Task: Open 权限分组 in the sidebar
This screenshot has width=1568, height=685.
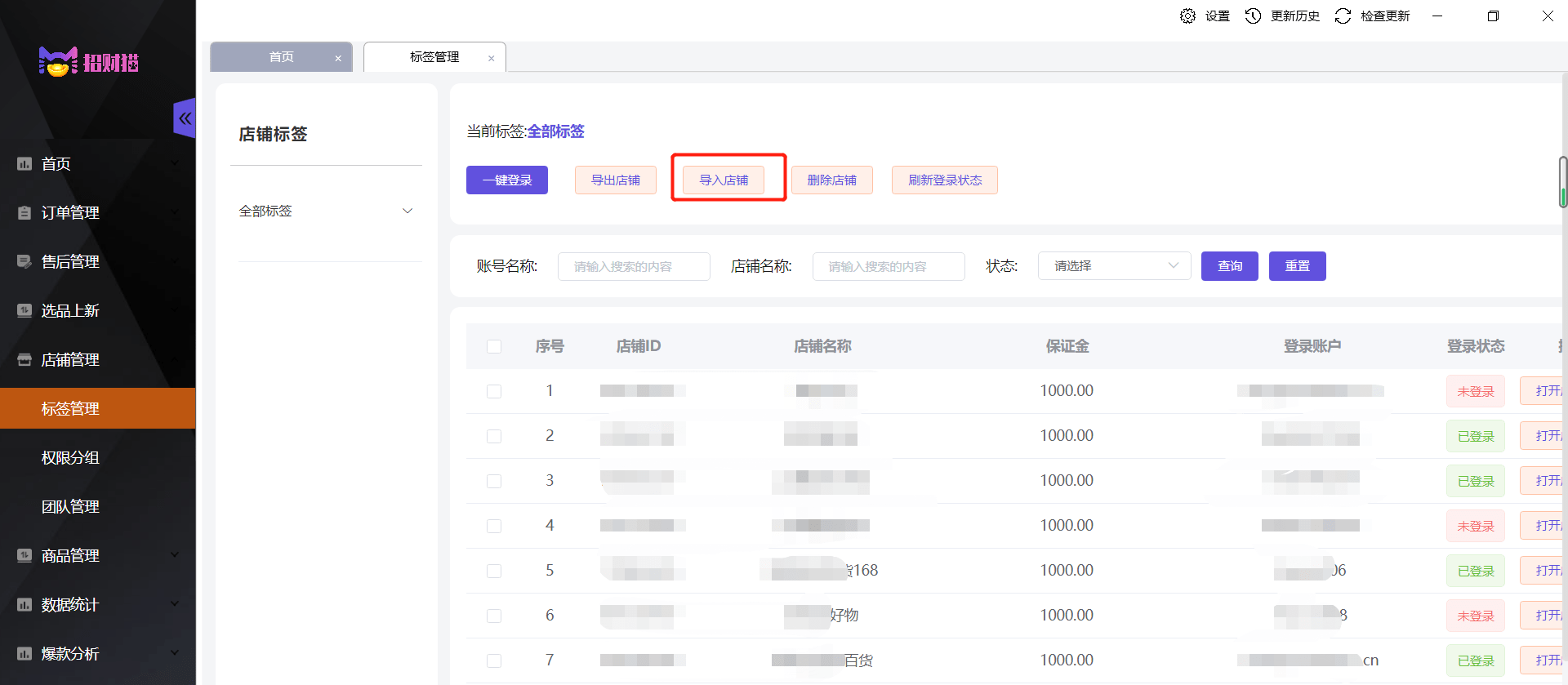Action: tap(70, 458)
